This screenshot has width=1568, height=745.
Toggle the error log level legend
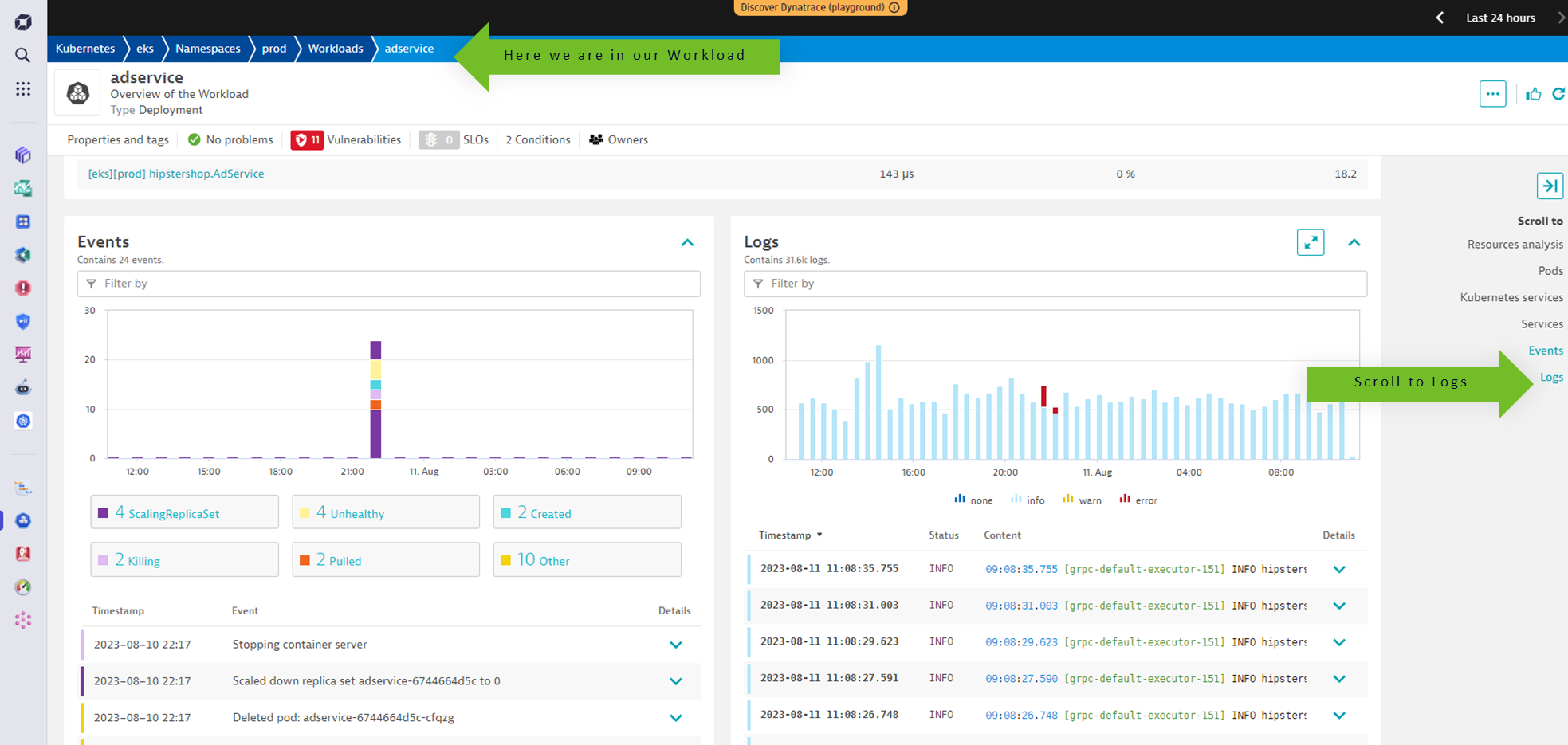click(1138, 500)
